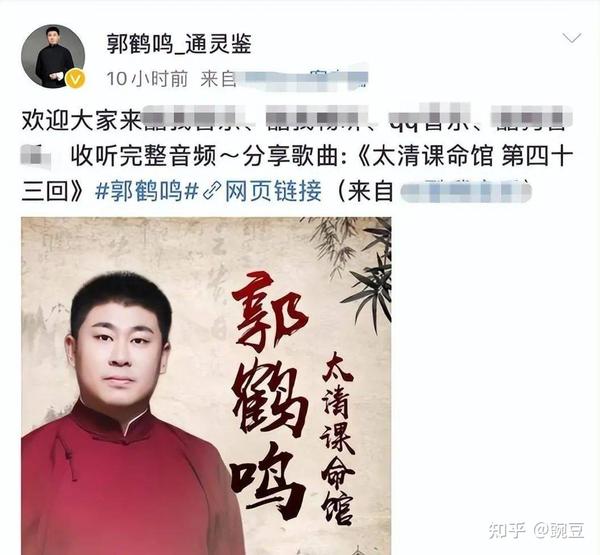Click blurred source after 网页链接（来自
Viewport: 600px width, 555px height.
point(466,191)
